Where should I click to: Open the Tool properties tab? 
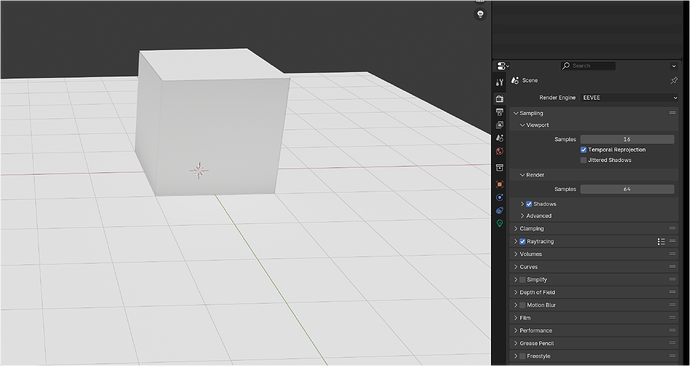499,83
